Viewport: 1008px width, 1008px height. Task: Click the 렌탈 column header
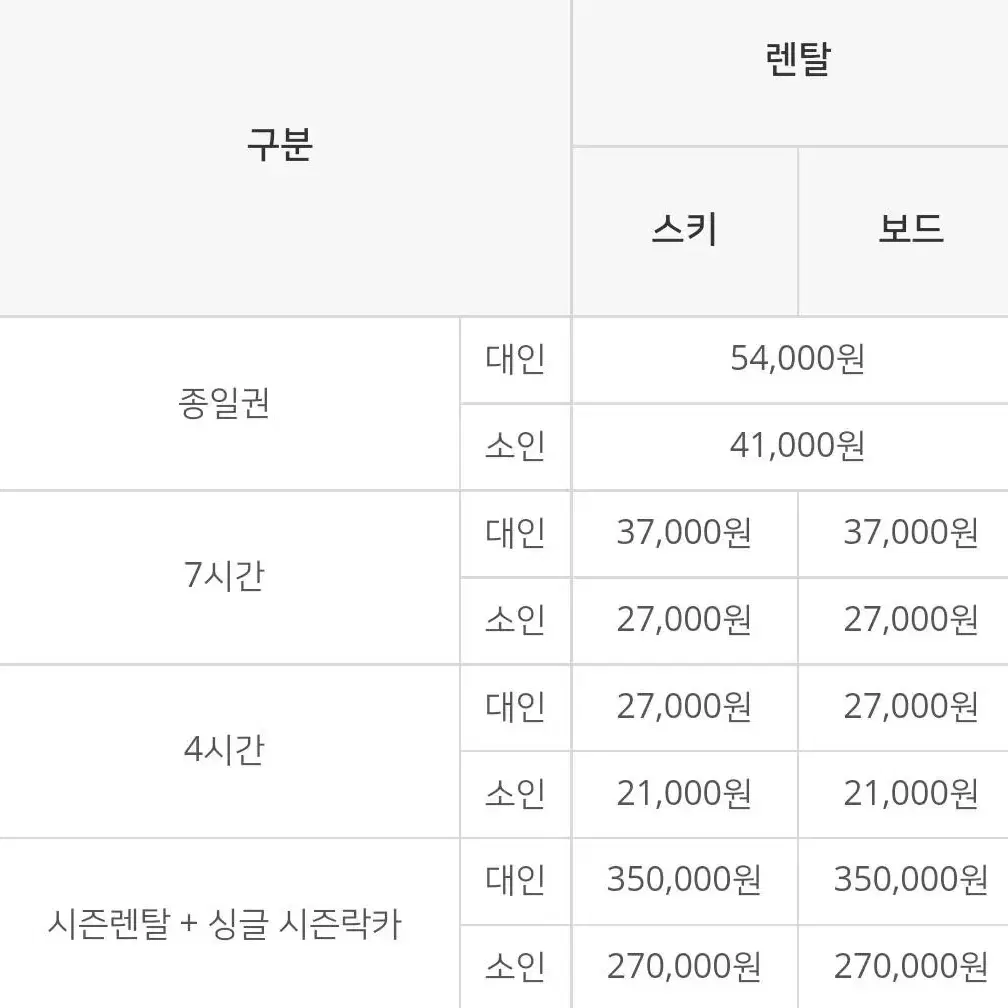[798, 58]
